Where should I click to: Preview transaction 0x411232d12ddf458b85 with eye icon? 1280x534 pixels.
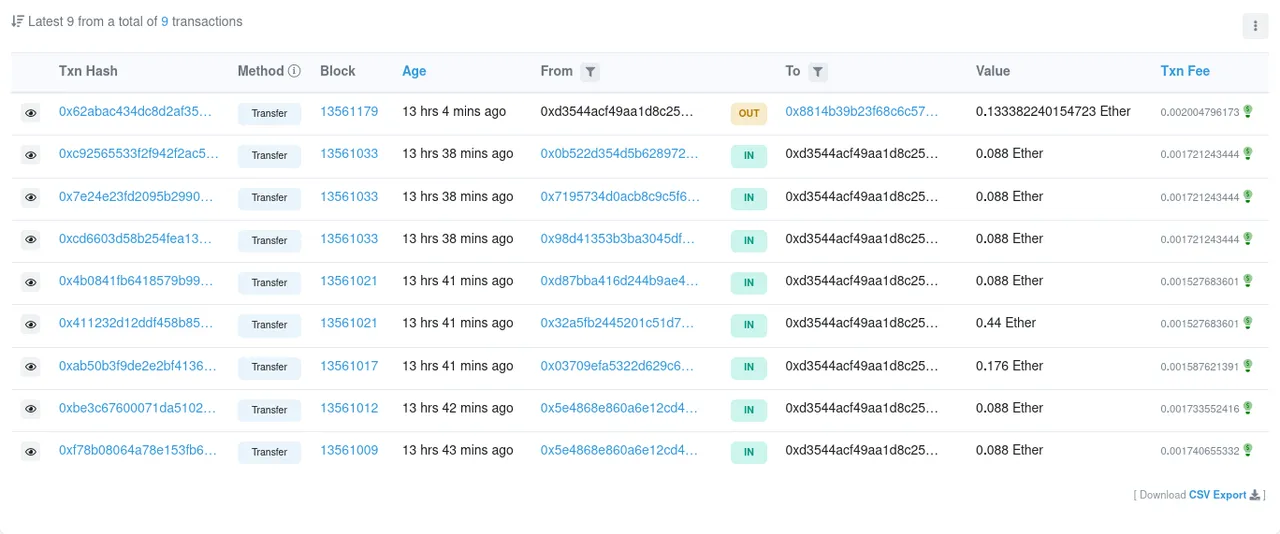31,324
